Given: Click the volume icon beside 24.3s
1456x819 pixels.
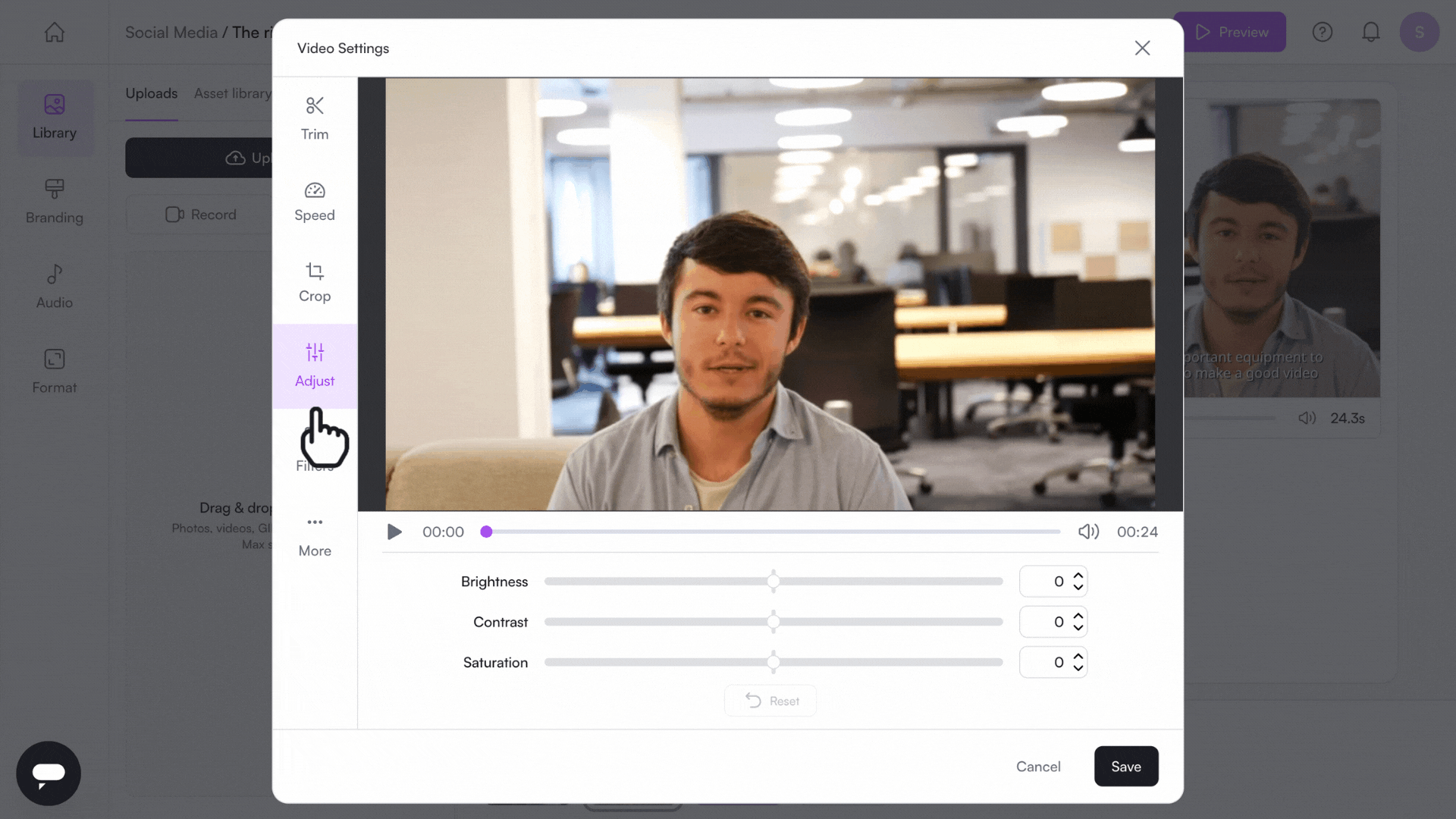Looking at the screenshot, I should click(1307, 418).
